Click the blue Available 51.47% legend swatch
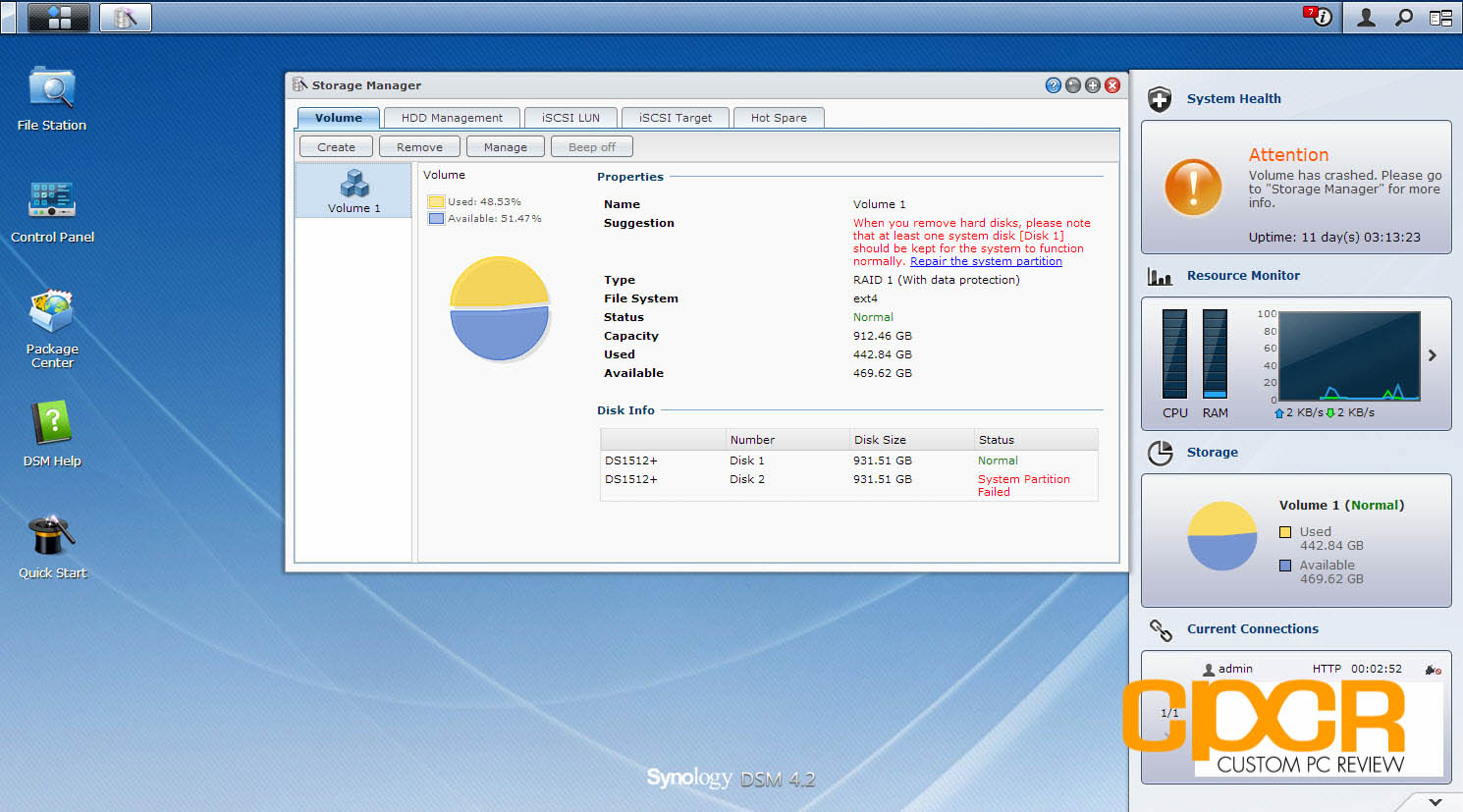Image resolution: width=1463 pixels, height=812 pixels. [x=436, y=218]
